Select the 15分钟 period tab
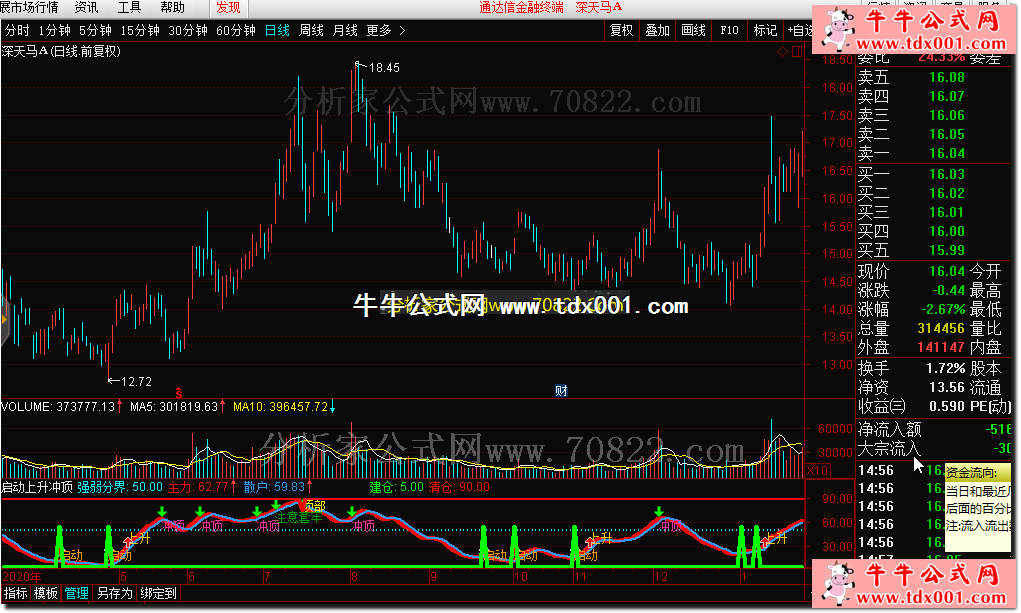Image resolution: width=1021 pixels, height=613 pixels. [x=140, y=31]
